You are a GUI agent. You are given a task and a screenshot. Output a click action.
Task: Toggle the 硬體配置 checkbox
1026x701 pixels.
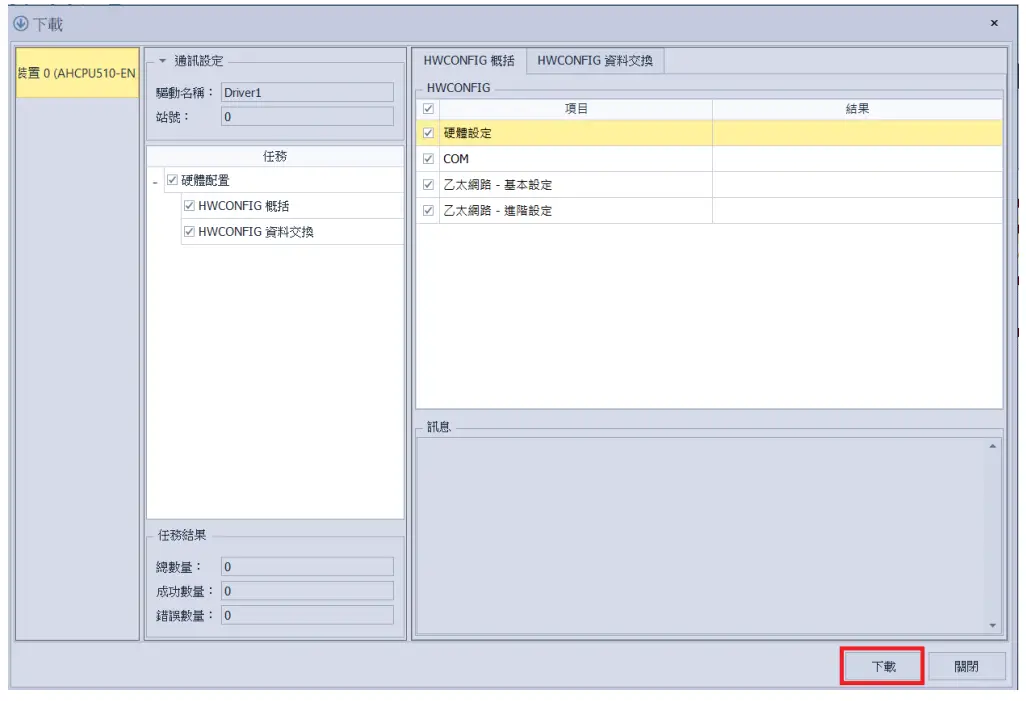172,180
